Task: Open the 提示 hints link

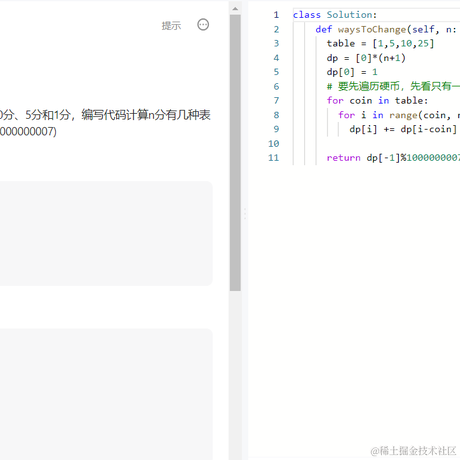Action: click(171, 25)
